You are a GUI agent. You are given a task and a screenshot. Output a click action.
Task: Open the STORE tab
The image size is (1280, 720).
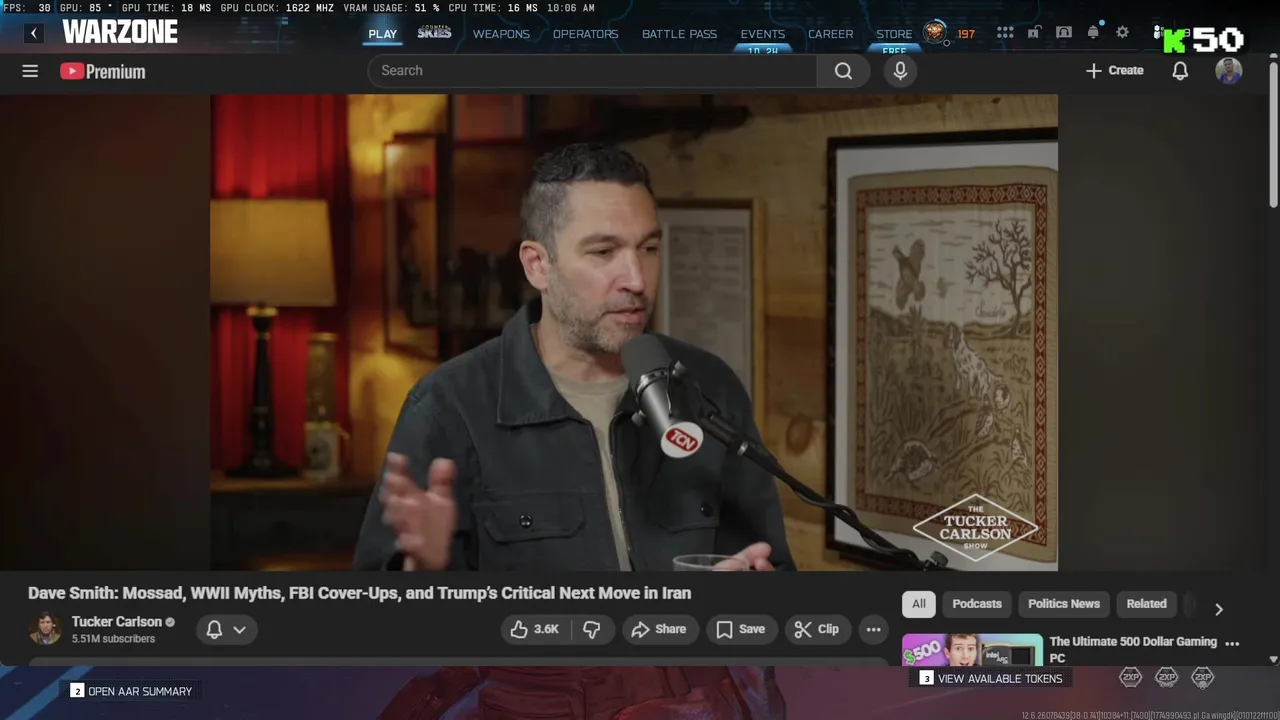[894, 34]
